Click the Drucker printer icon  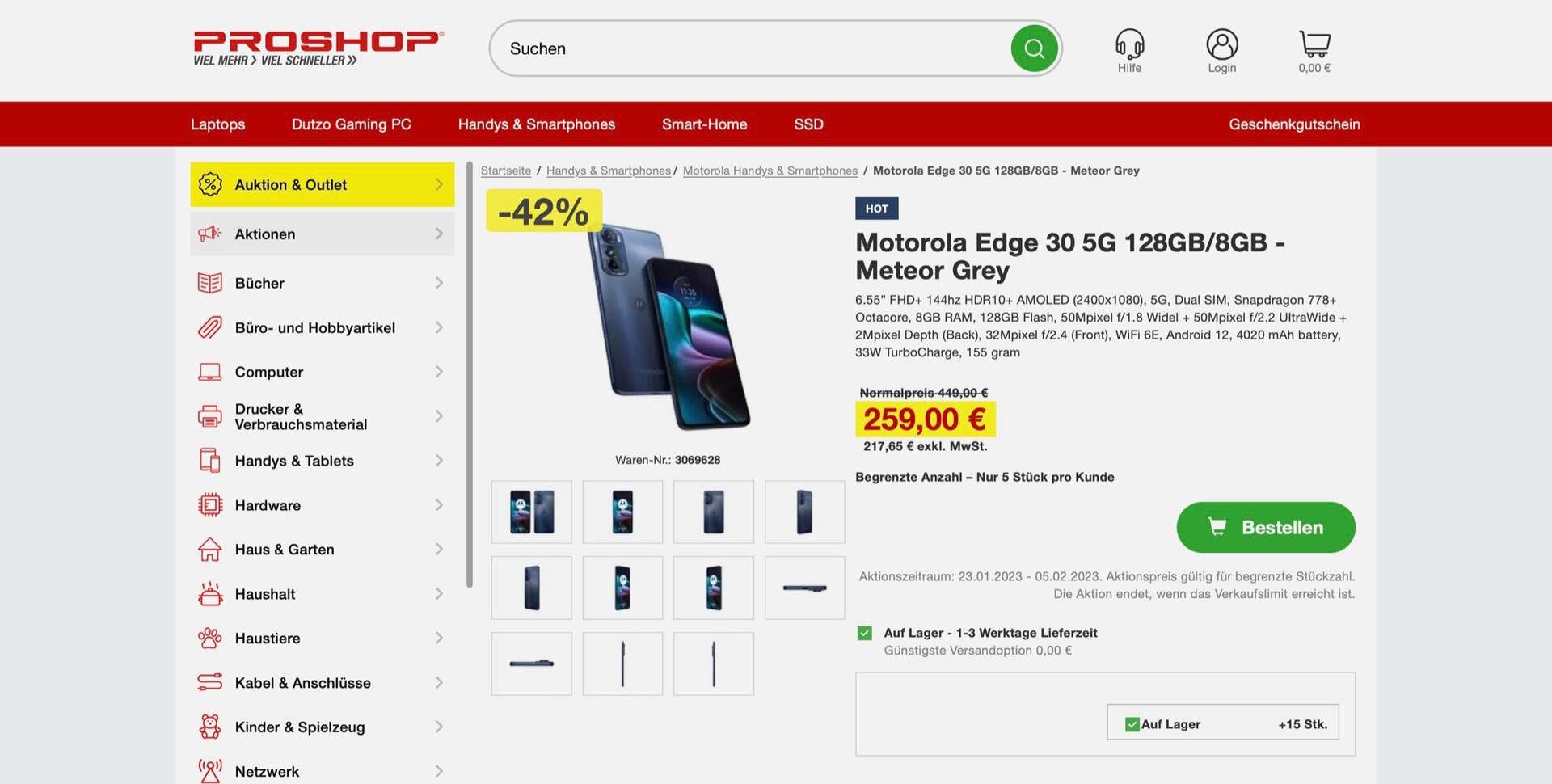point(210,416)
